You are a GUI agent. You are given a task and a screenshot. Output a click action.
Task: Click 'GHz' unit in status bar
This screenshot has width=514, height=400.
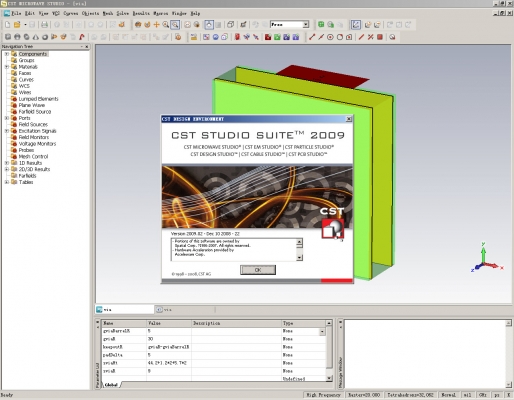coord(482,395)
